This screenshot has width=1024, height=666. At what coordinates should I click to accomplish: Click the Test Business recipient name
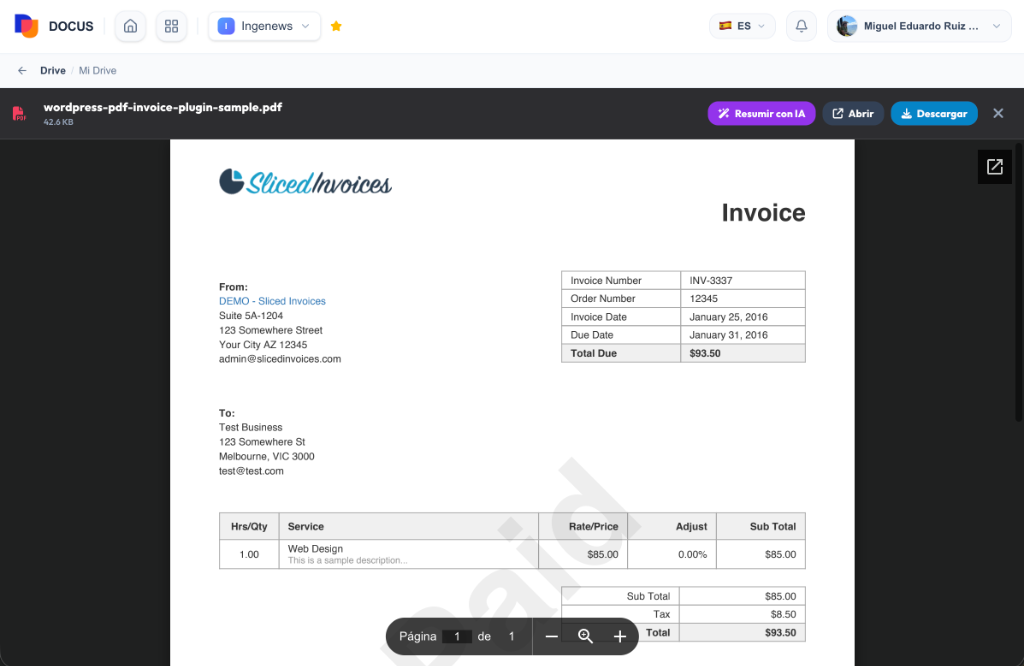pos(251,428)
